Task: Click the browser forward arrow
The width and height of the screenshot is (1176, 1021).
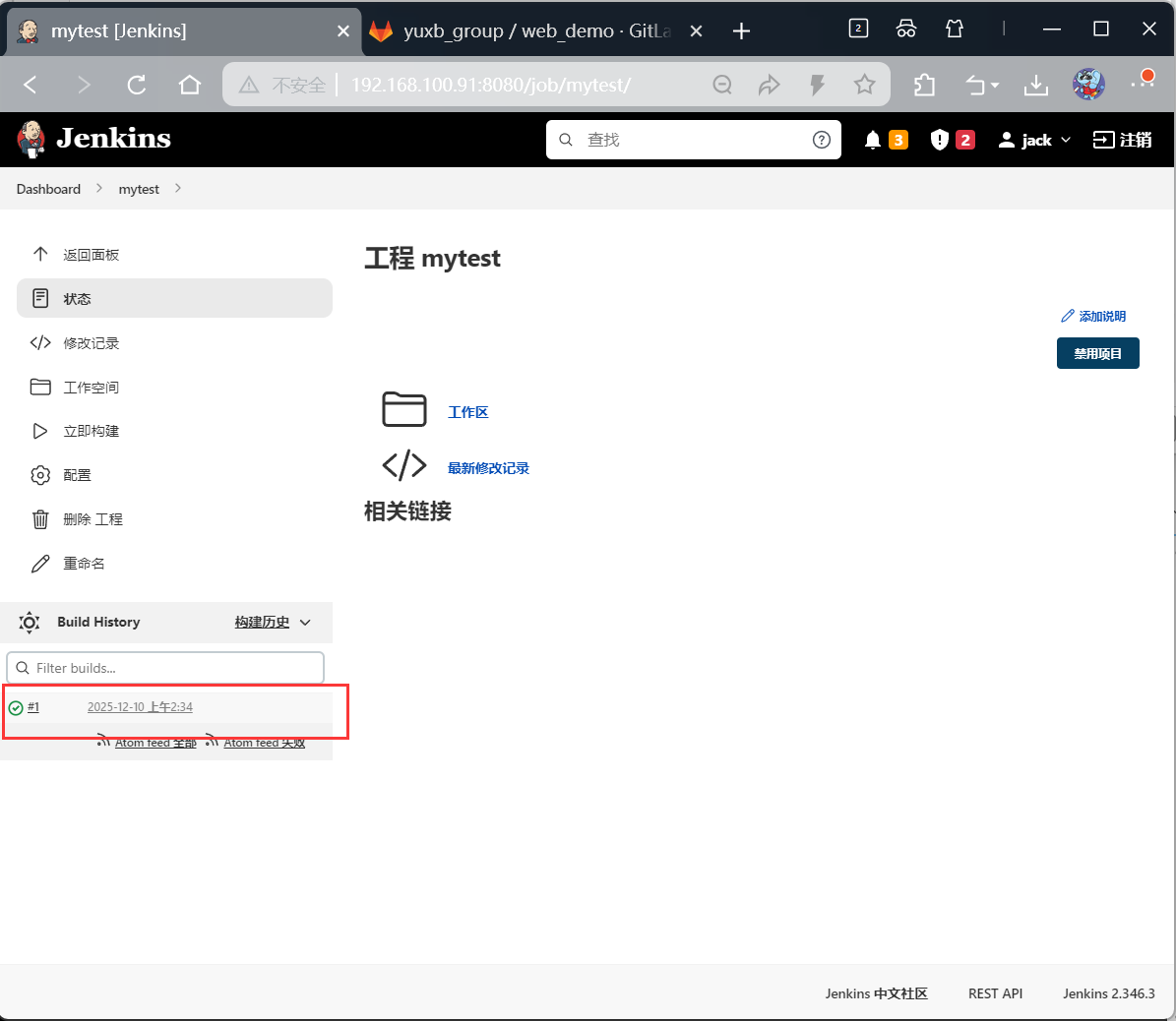Action: 84,85
